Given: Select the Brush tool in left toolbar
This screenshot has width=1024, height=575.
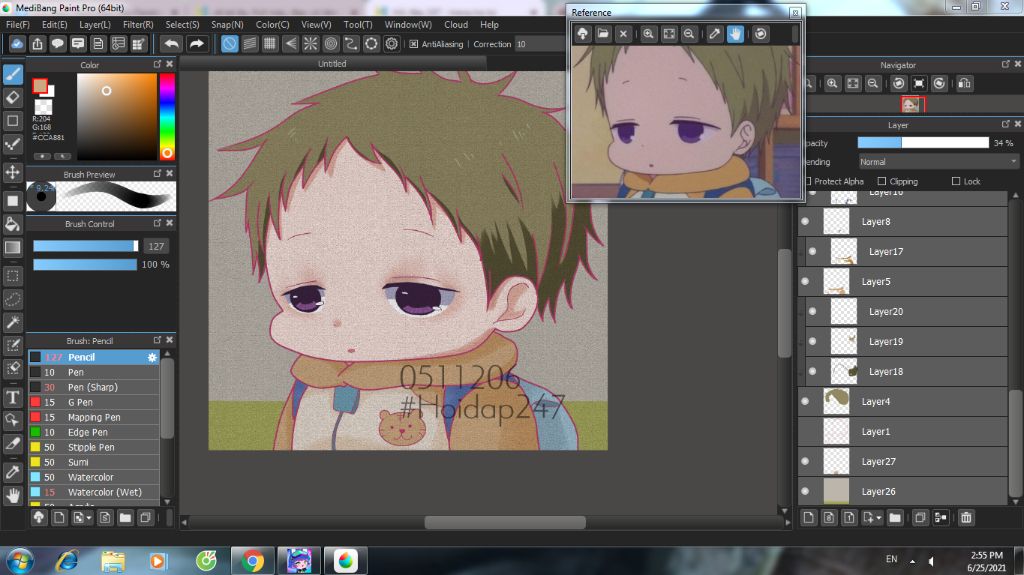Looking at the screenshot, I should 12,74.
